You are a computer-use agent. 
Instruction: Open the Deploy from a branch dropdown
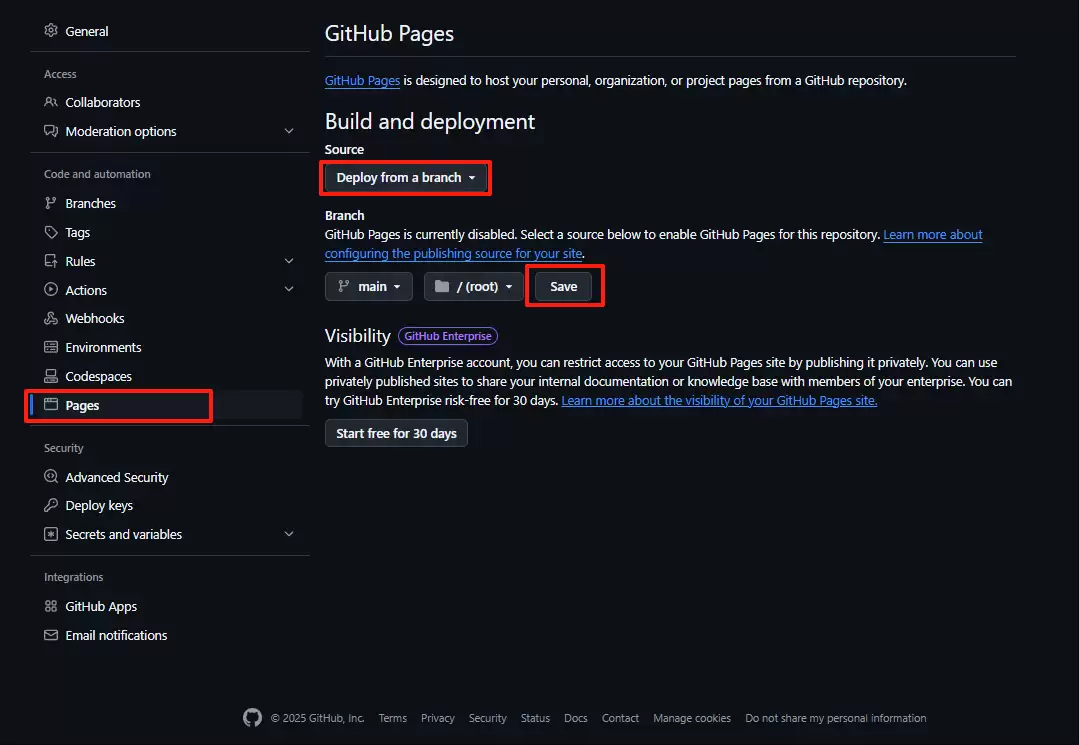click(406, 177)
